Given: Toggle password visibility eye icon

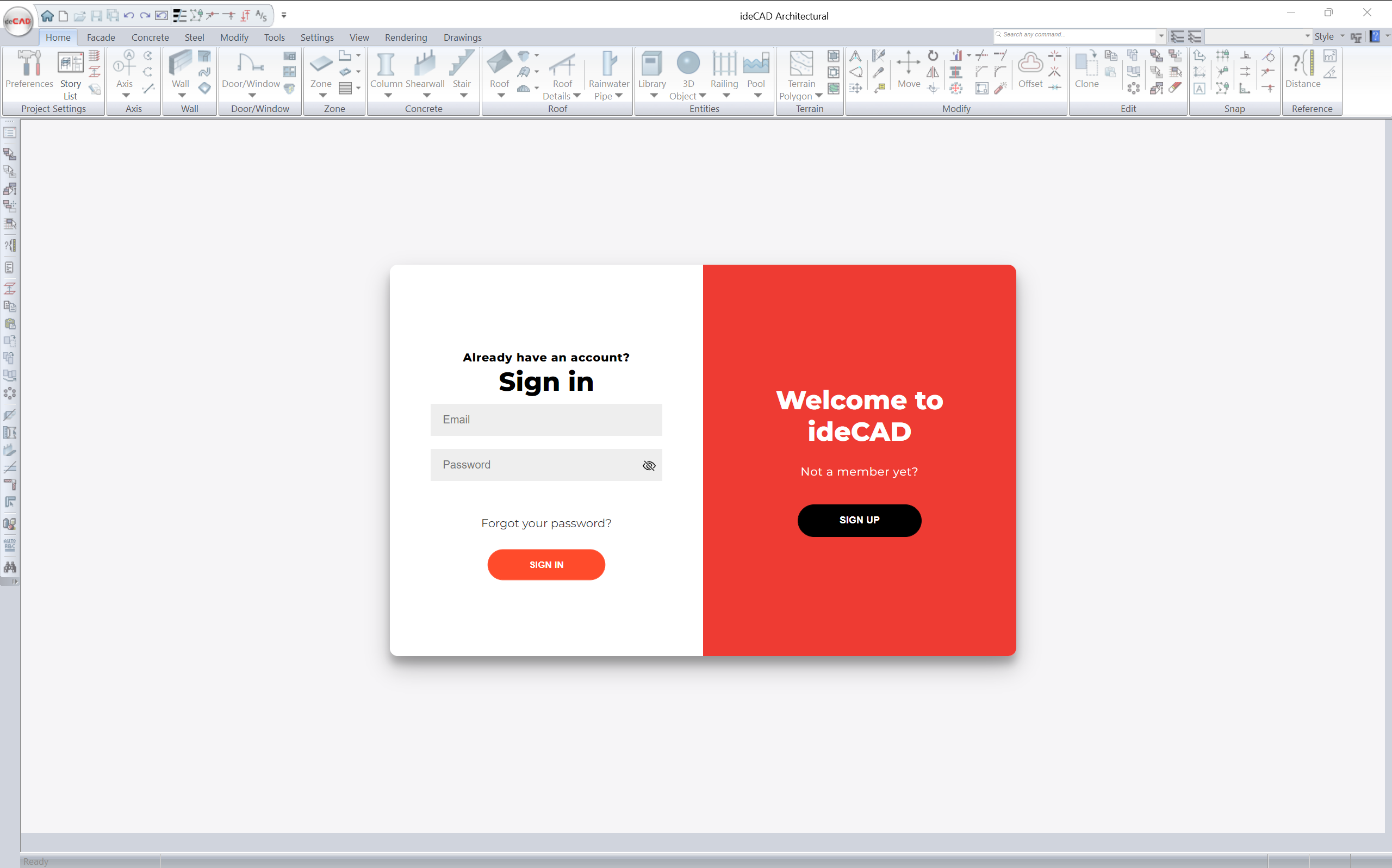Looking at the screenshot, I should (649, 466).
